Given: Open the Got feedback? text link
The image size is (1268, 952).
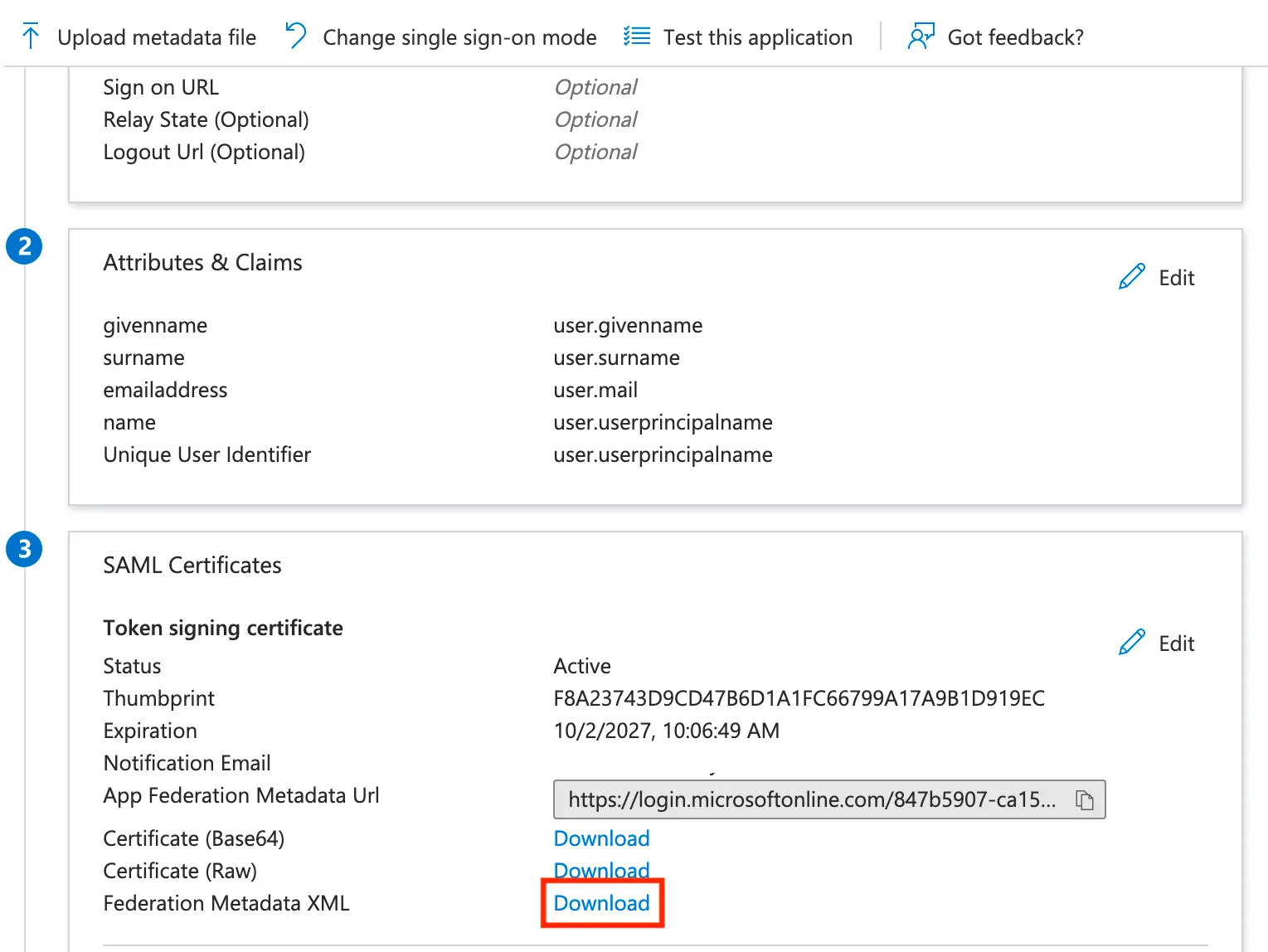Looking at the screenshot, I should [x=1015, y=37].
